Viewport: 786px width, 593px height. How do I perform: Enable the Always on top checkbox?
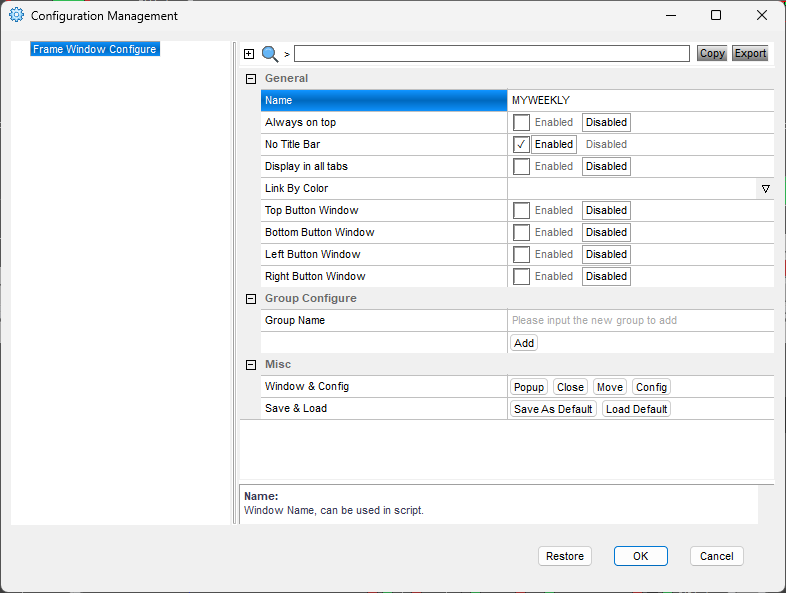click(521, 123)
